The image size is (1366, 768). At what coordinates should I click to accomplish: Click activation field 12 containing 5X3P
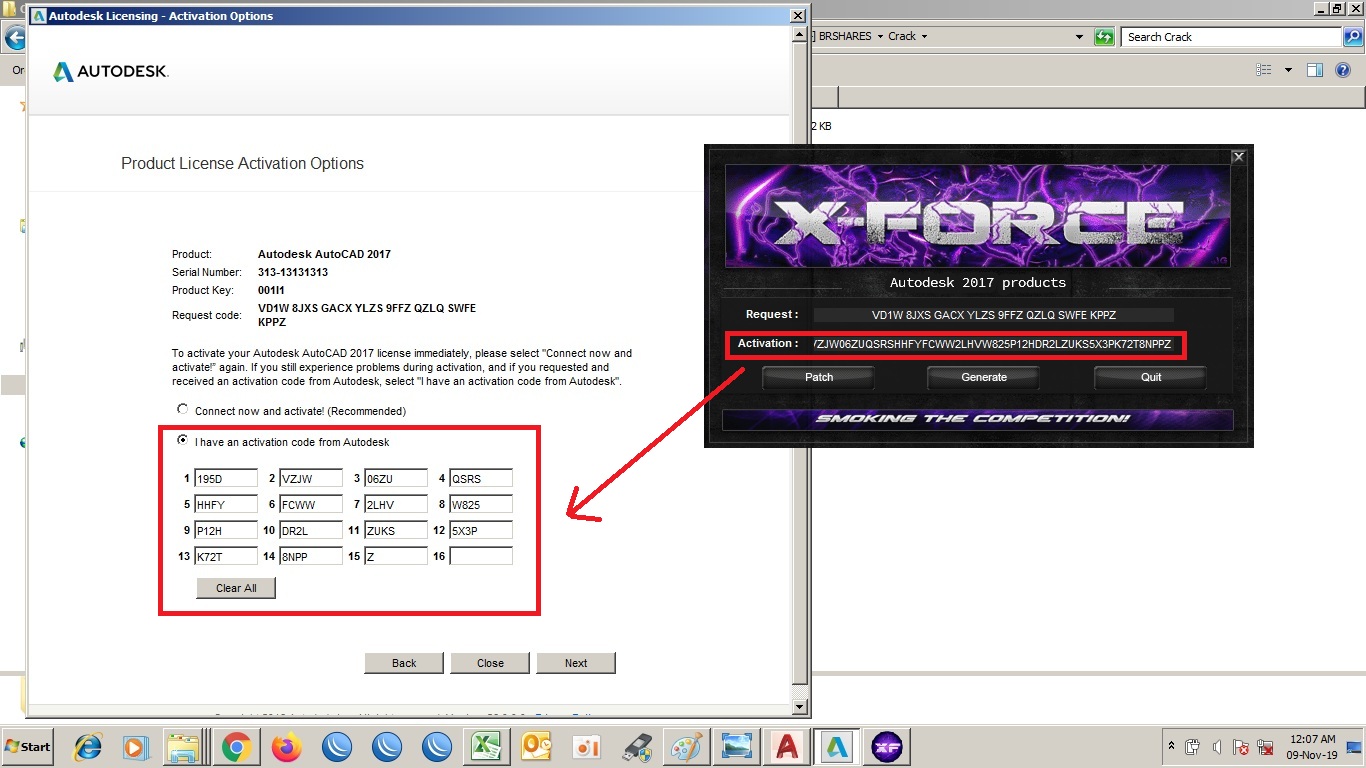[x=481, y=531]
